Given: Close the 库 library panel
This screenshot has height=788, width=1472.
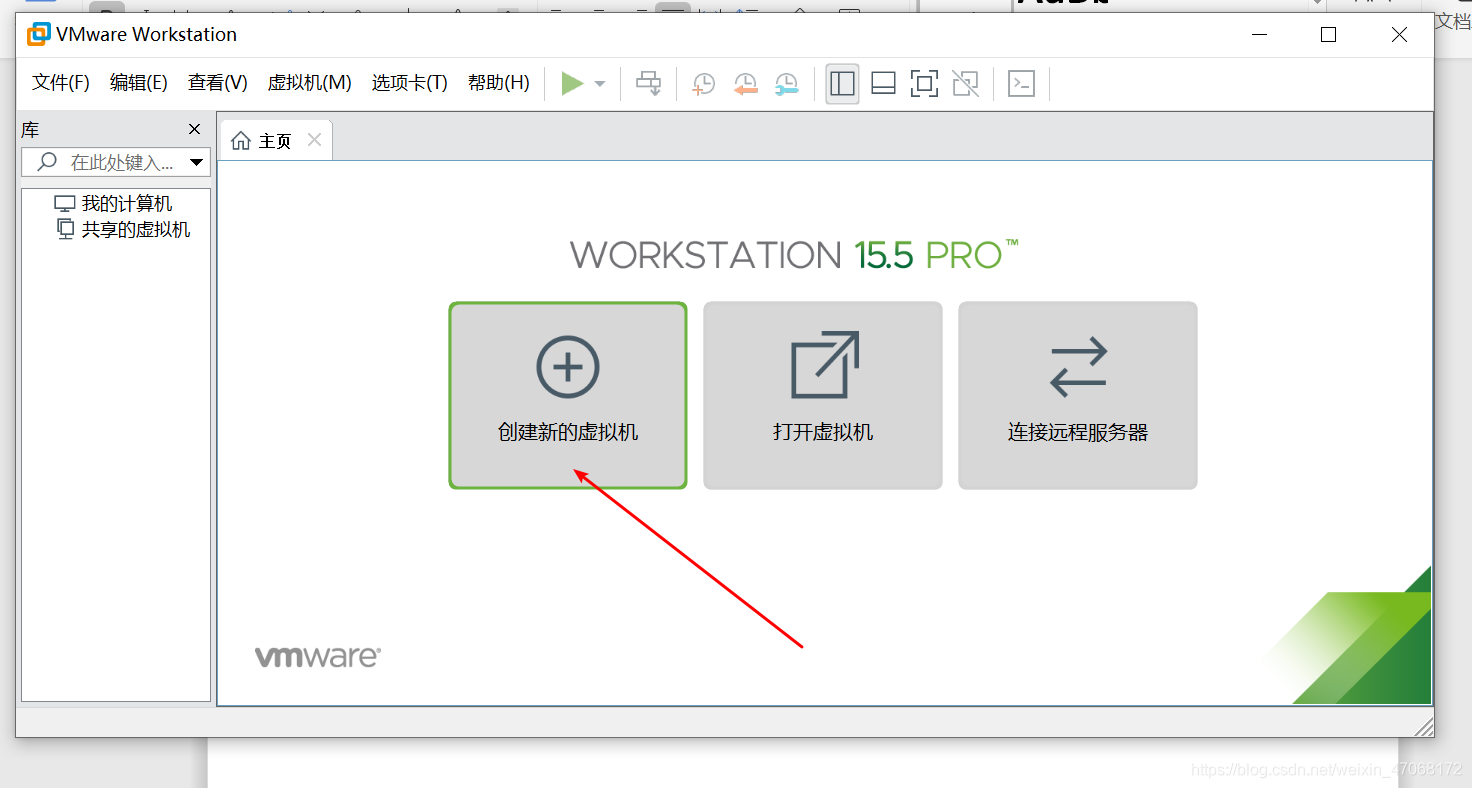Looking at the screenshot, I should (x=195, y=129).
